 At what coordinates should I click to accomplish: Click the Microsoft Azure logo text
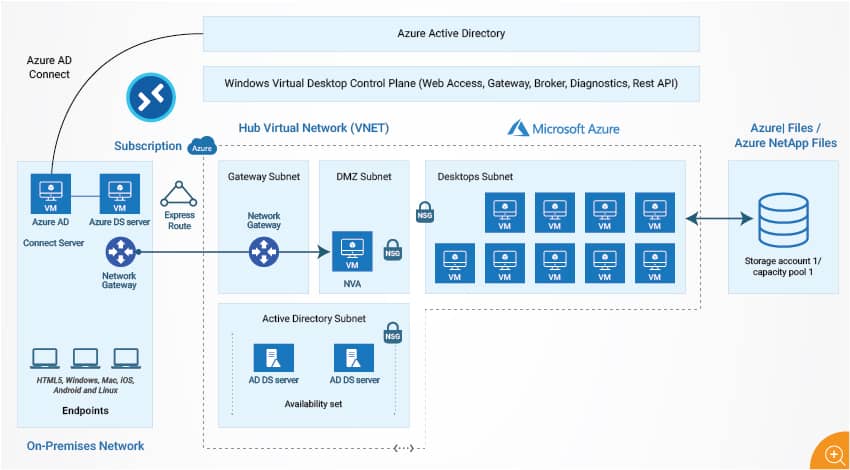tap(563, 128)
